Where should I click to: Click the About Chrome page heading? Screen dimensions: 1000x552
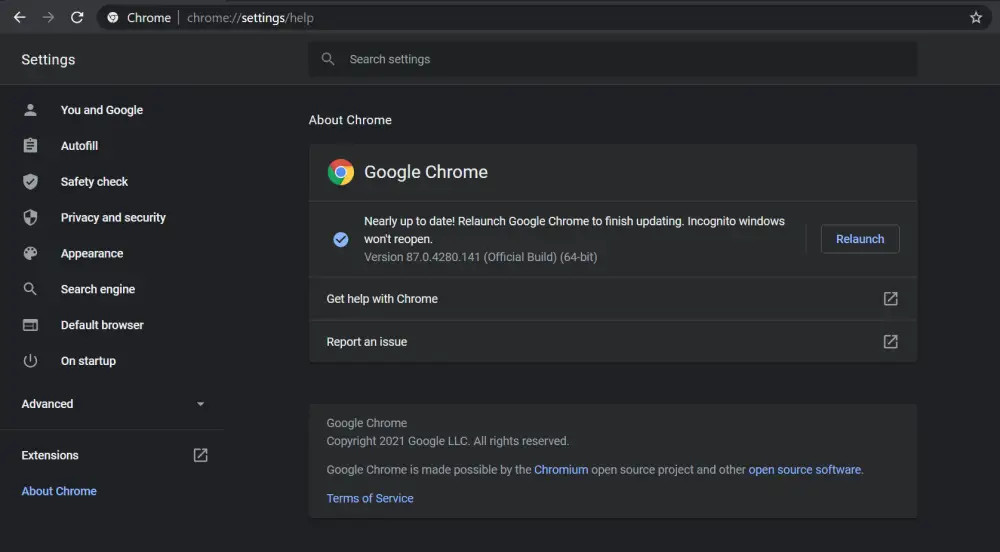[350, 120]
